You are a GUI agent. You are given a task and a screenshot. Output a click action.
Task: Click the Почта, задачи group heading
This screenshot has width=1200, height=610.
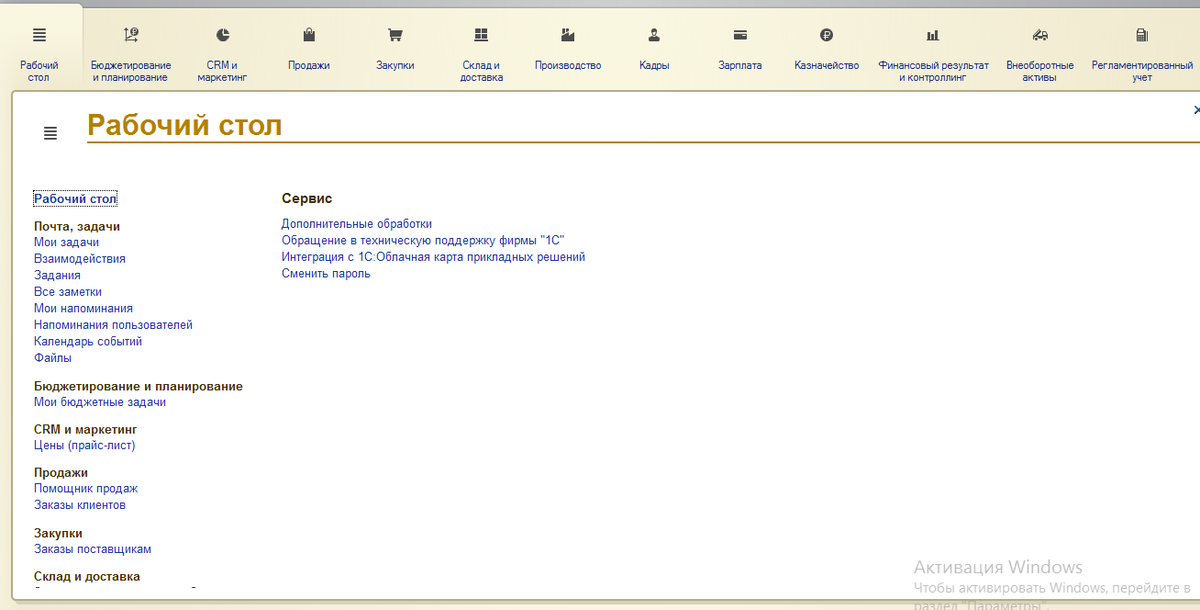[x=77, y=227]
